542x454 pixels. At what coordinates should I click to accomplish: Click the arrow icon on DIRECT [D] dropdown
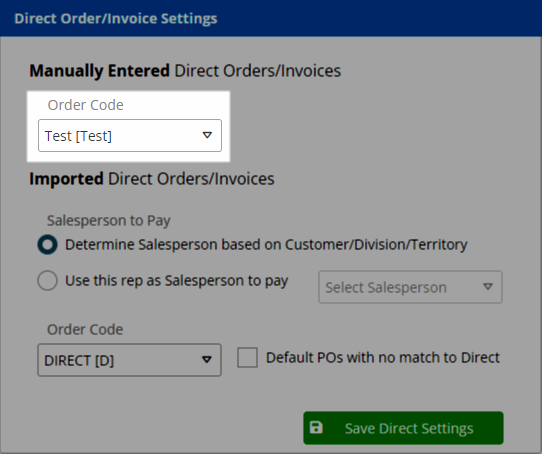coord(207,360)
